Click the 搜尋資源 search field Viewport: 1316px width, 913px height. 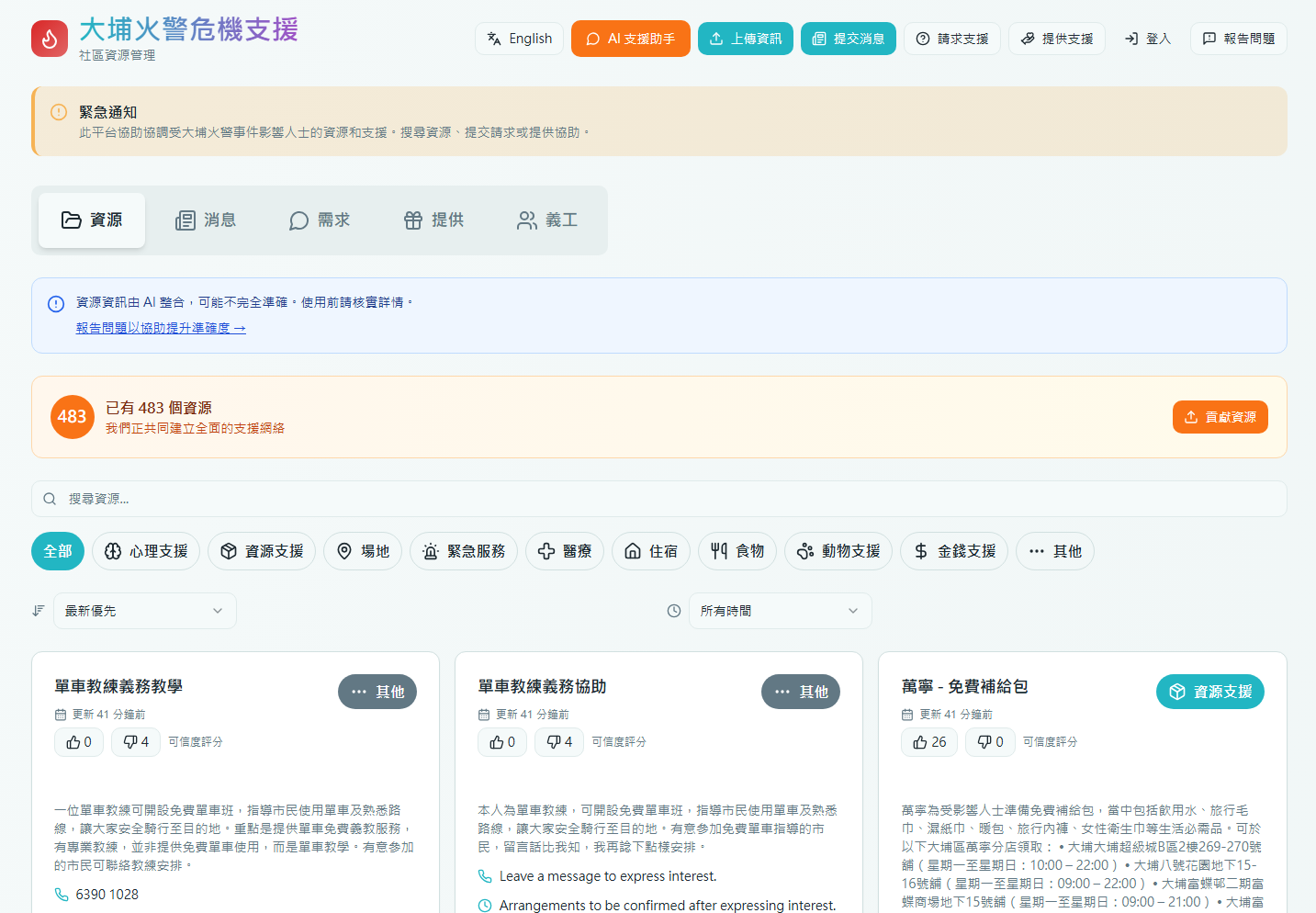pos(658,499)
